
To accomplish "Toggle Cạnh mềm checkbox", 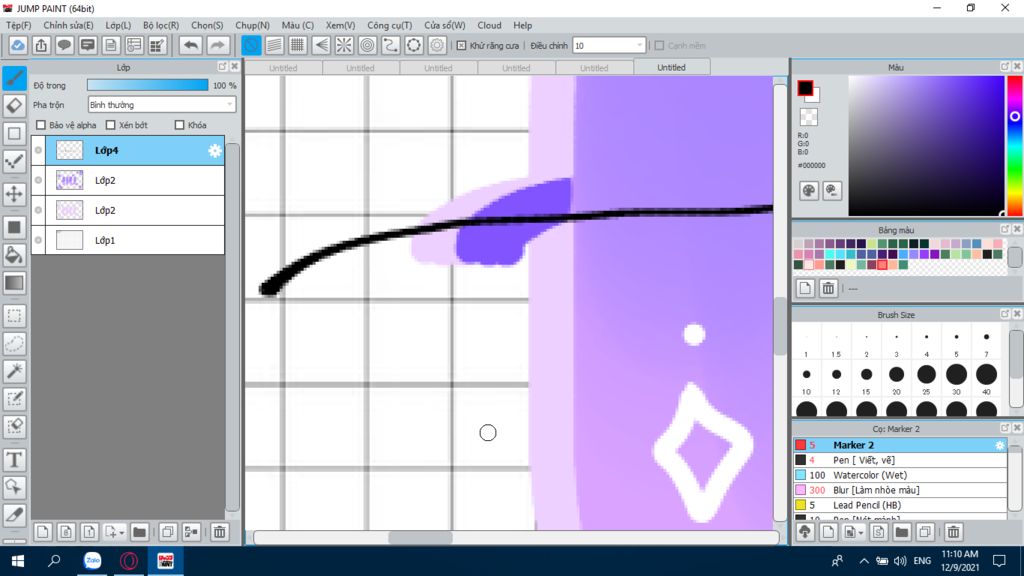I will click(x=660, y=46).
